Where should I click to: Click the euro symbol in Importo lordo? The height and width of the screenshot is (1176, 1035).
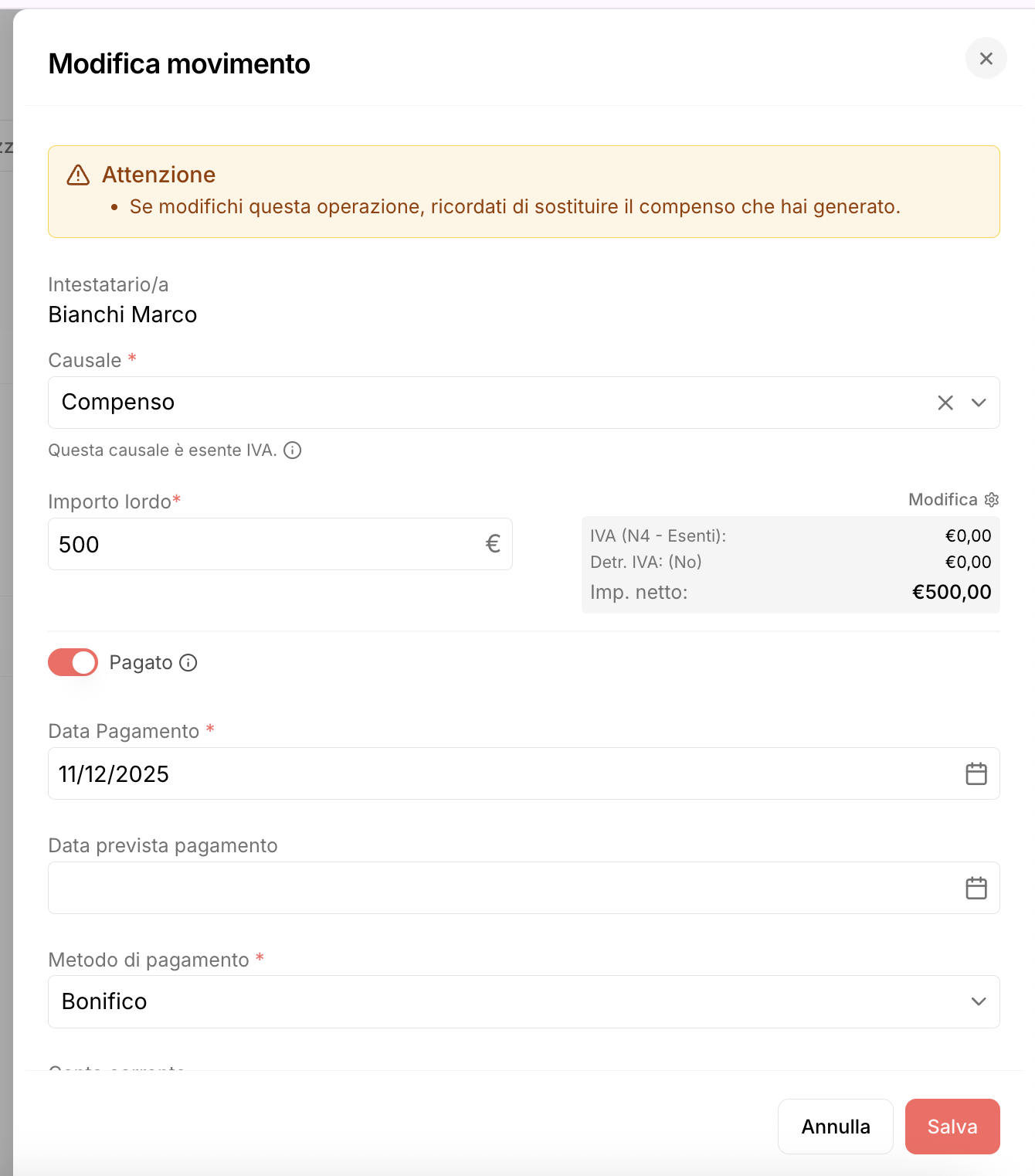pos(493,544)
